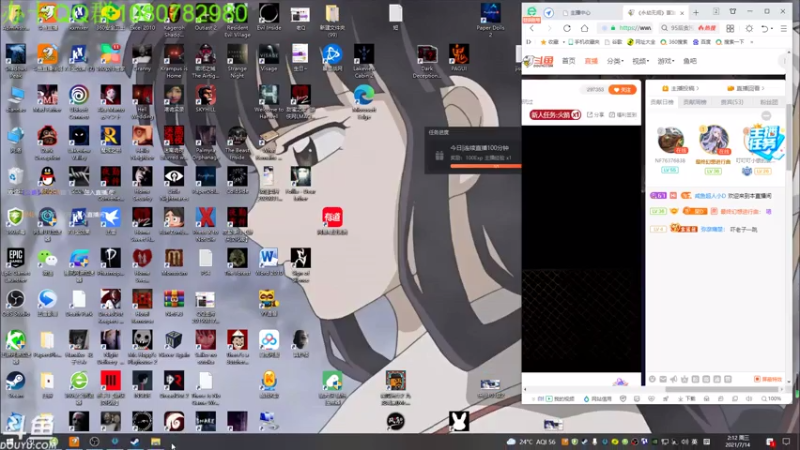Go back in the browser
Screen dimensions: 800x450
[532, 29]
